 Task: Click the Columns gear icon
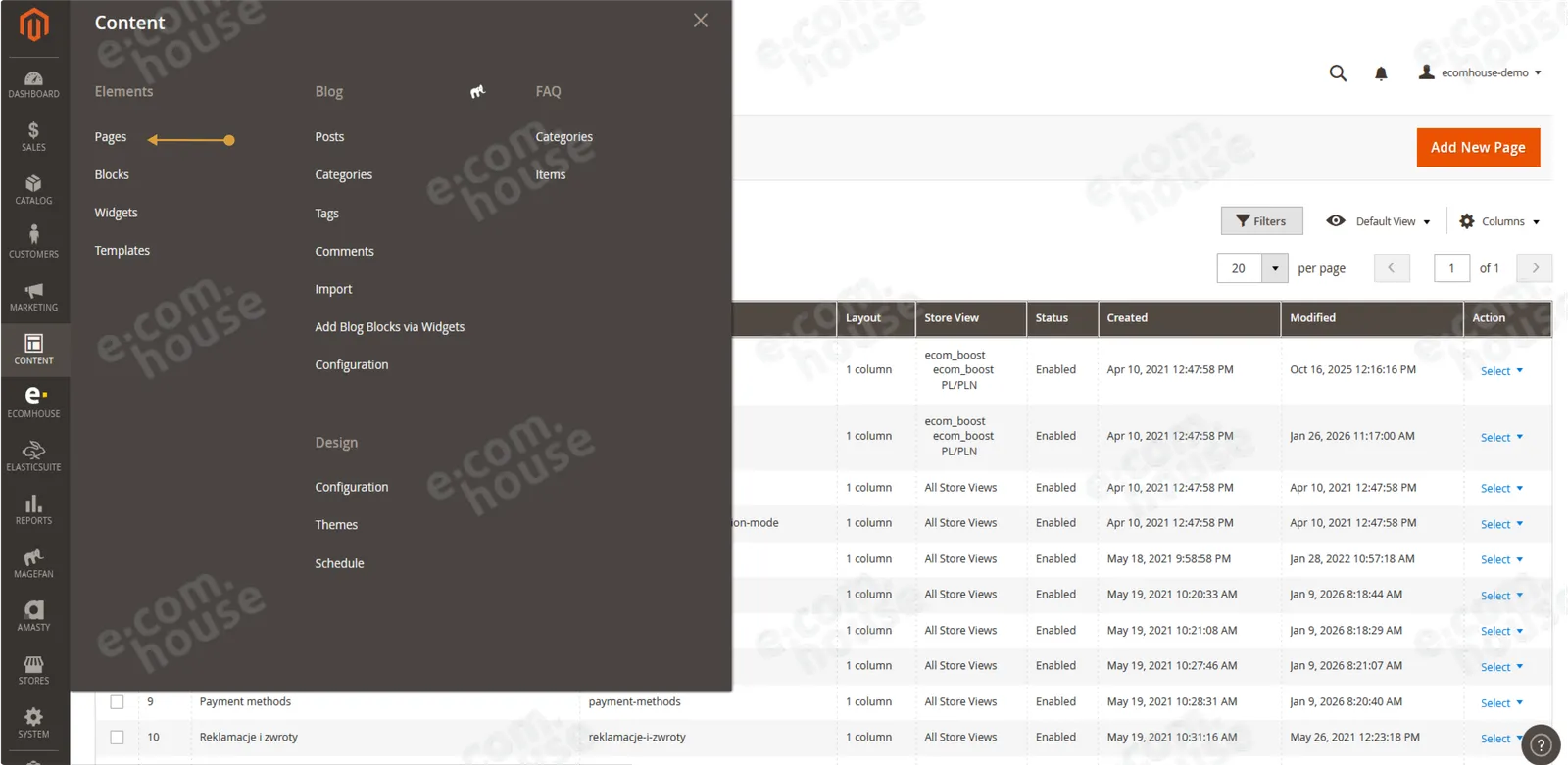click(x=1467, y=221)
